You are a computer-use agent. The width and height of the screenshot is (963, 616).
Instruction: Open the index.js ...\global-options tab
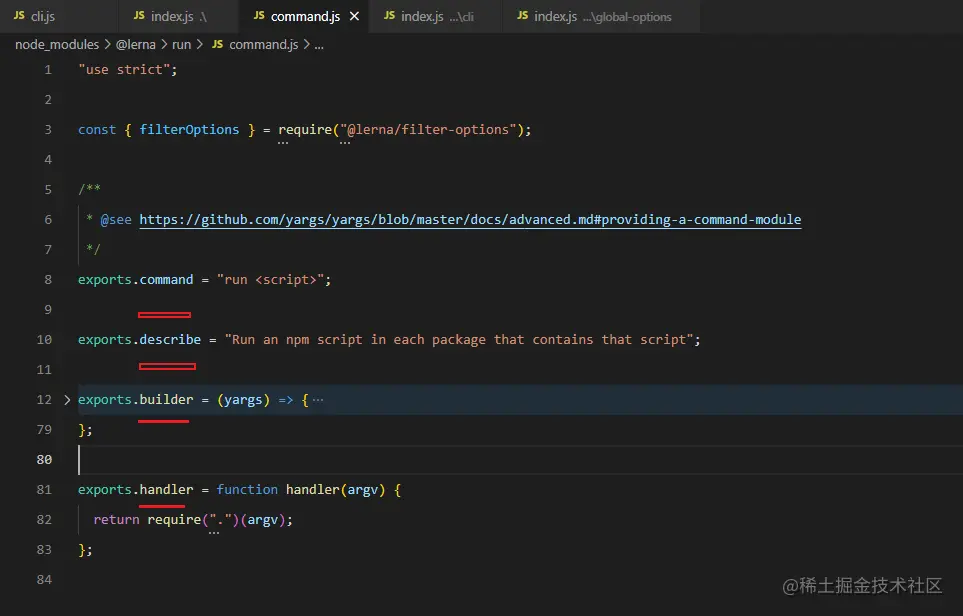[x=601, y=17]
